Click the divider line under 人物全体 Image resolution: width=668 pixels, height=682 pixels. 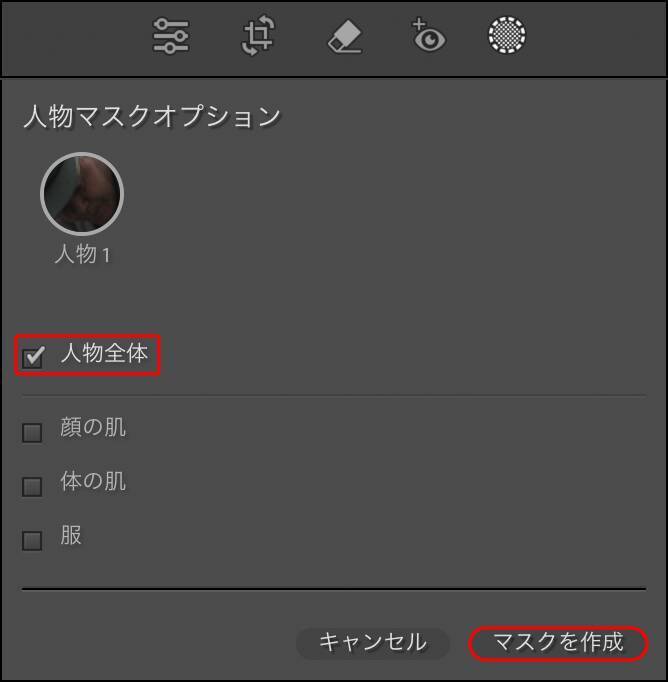(x=334, y=396)
